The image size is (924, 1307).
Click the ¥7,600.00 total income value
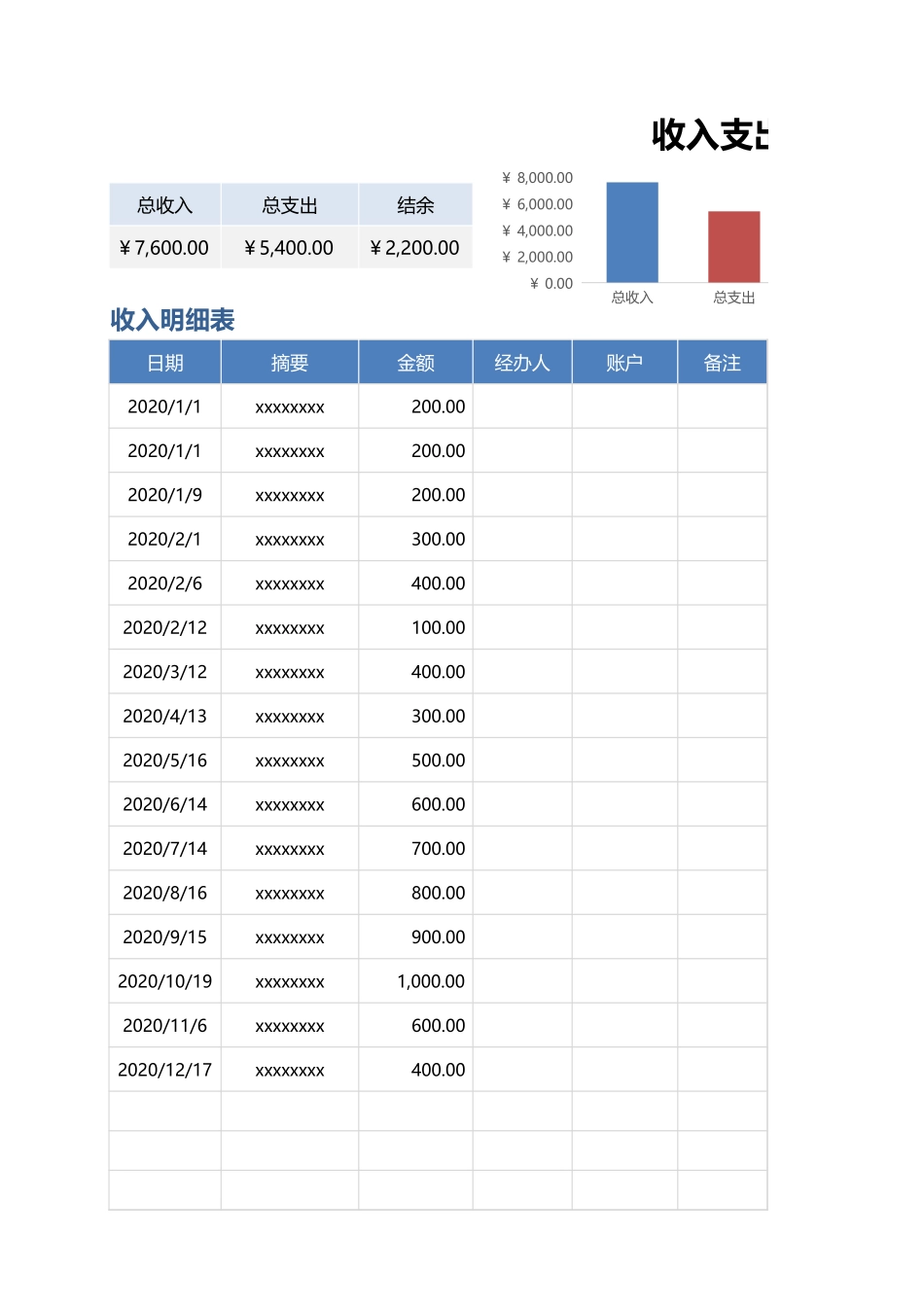point(163,248)
